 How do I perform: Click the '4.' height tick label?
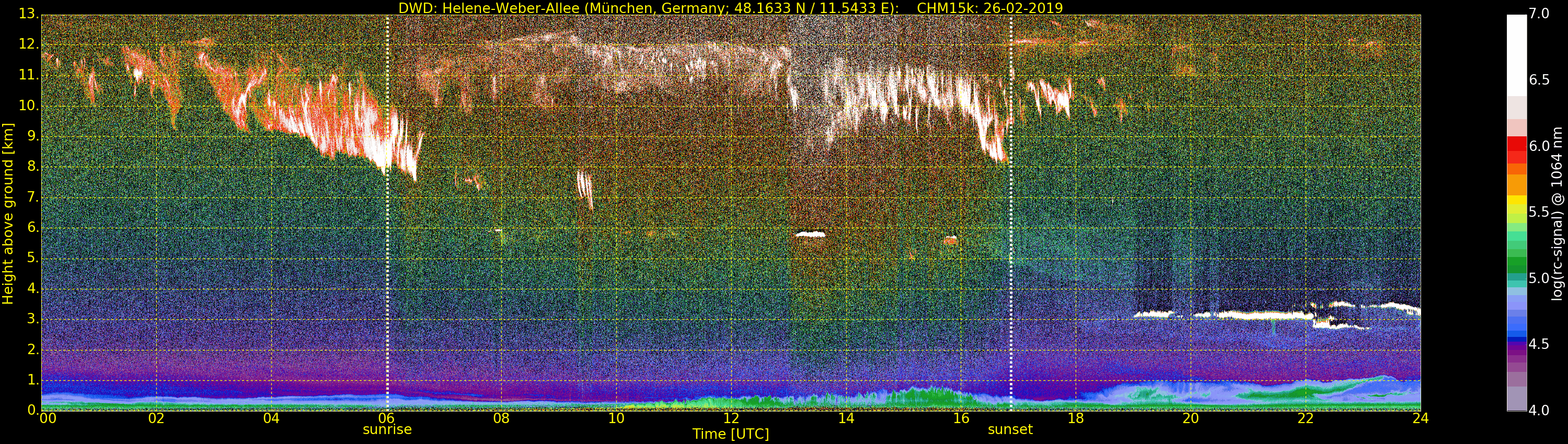click(33, 288)
